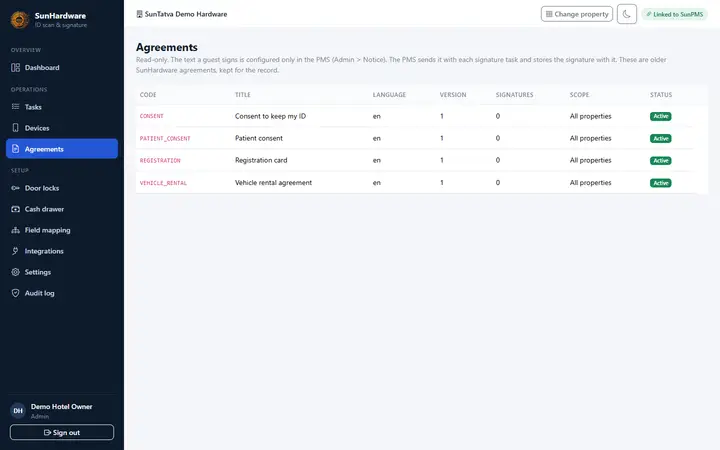Viewport: 720px width, 450px height.
Task: Click Active status in VEHICLE_RENTAL row
Action: point(661,183)
